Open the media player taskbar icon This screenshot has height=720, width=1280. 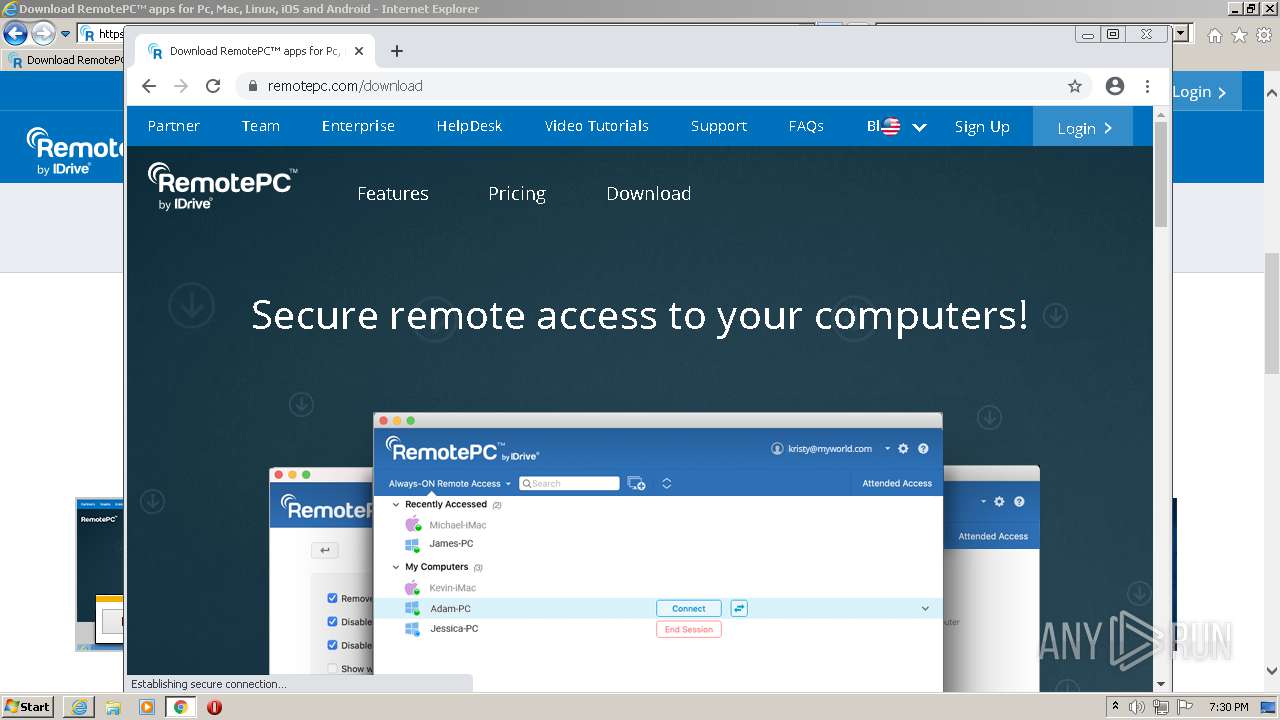click(x=147, y=707)
